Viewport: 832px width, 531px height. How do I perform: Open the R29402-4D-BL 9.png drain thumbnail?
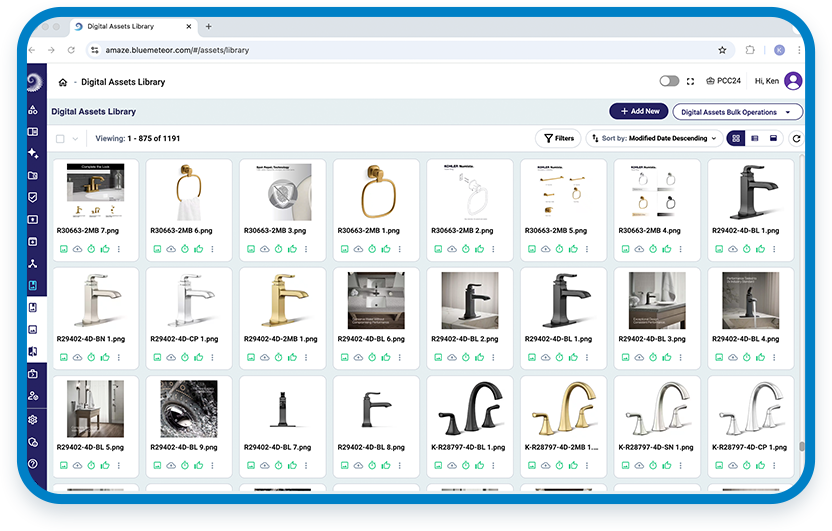coord(189,408)
